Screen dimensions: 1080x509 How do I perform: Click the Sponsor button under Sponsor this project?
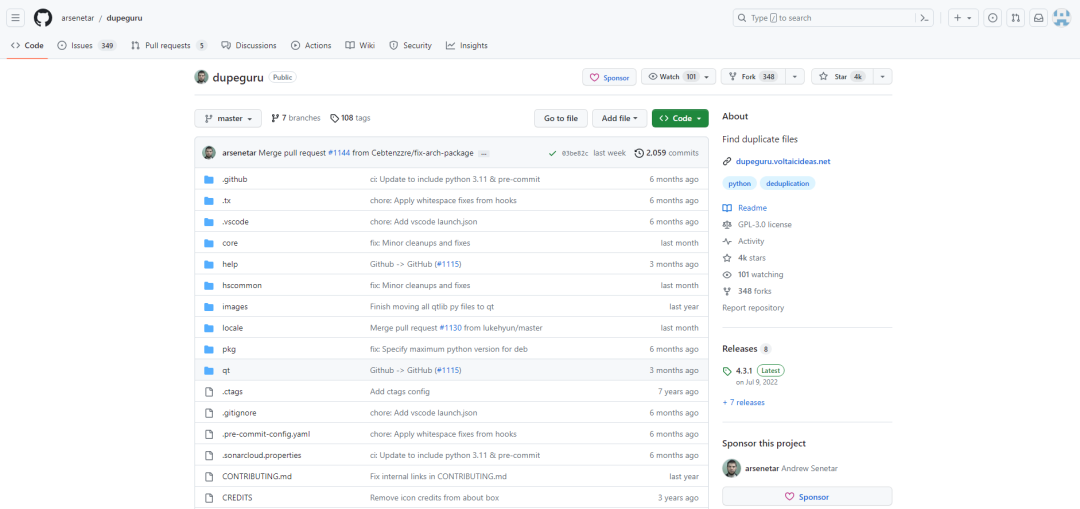[x=807, y=497]
